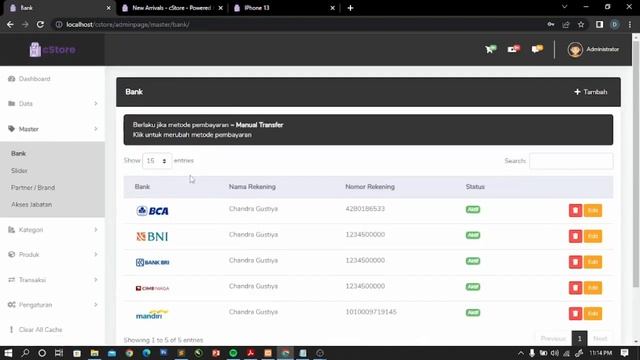640x360 pixels.
Task: Reload the current page
Action: (x=40, y=24)
